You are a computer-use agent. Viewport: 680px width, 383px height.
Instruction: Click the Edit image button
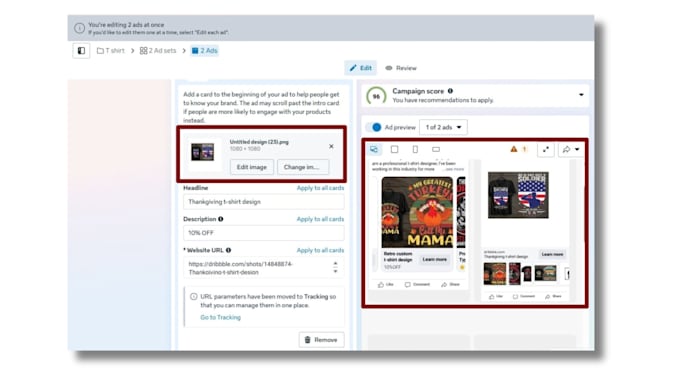click(x=252, y=167)
